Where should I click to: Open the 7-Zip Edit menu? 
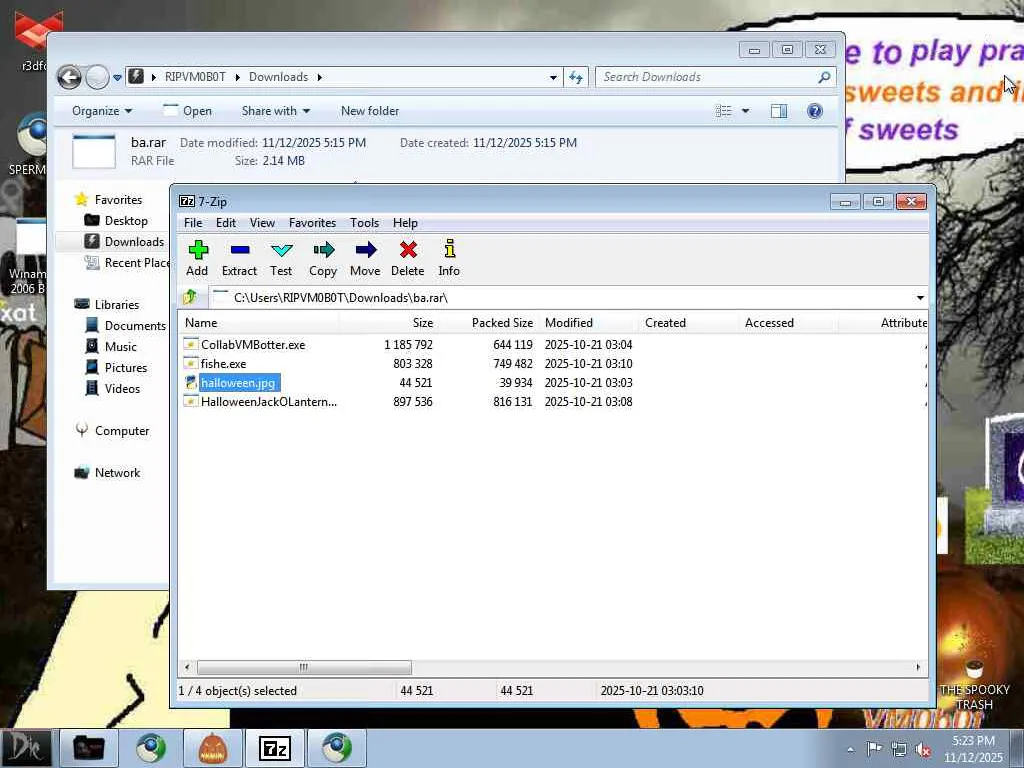click(226, 223)
